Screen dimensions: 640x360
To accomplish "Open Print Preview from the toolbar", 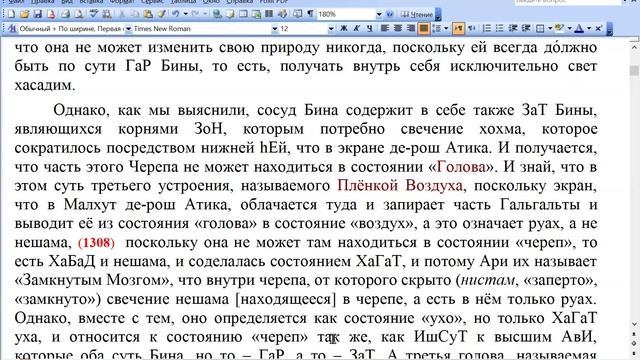I will 79,14.
